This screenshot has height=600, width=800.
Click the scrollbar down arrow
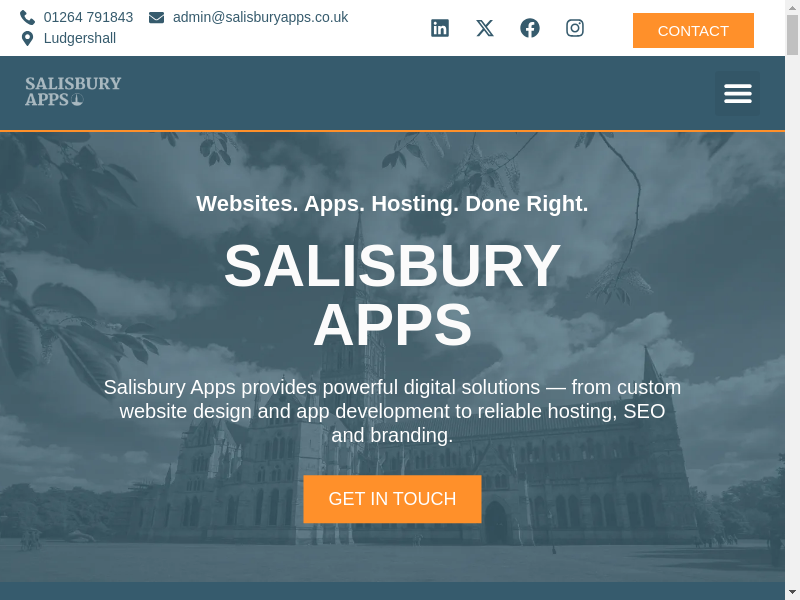click(x=792, y=594)
